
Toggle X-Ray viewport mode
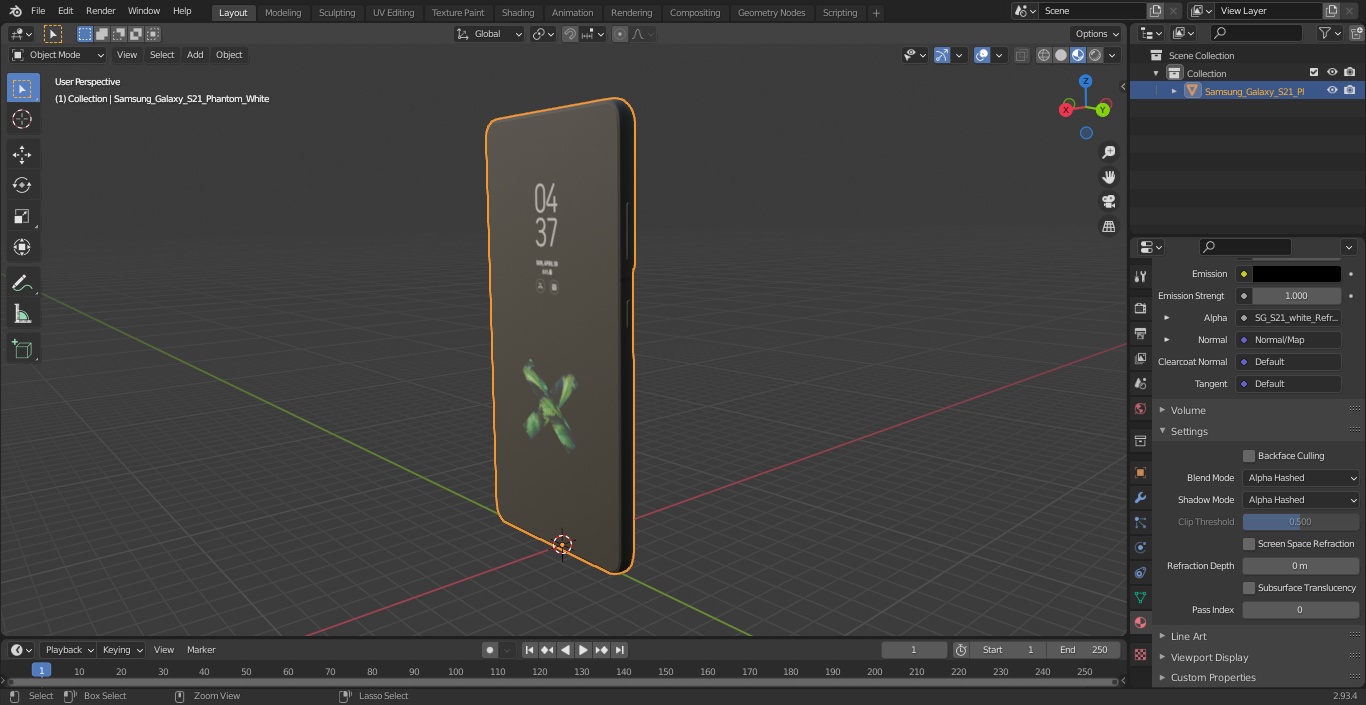point(1021,55)
